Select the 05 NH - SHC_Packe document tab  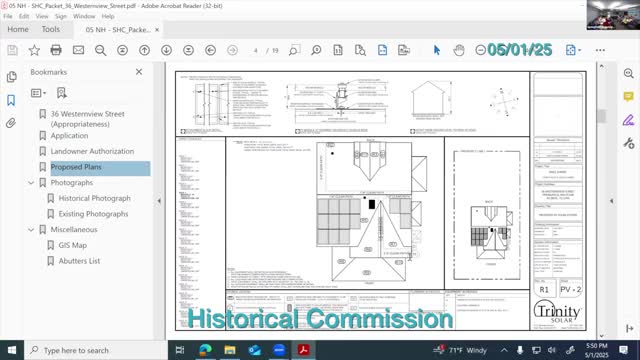118,30
